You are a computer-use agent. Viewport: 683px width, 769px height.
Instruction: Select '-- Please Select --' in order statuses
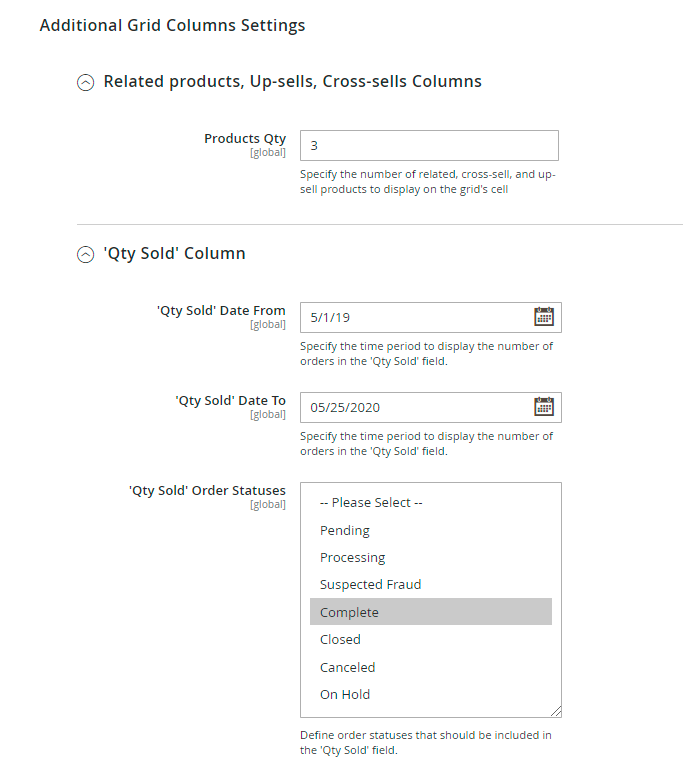(x=371, y=503)
